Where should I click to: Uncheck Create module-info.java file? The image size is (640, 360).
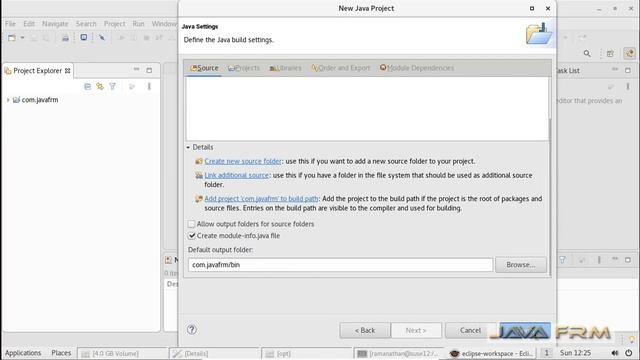pyautogui.click(x=191, y=236)
